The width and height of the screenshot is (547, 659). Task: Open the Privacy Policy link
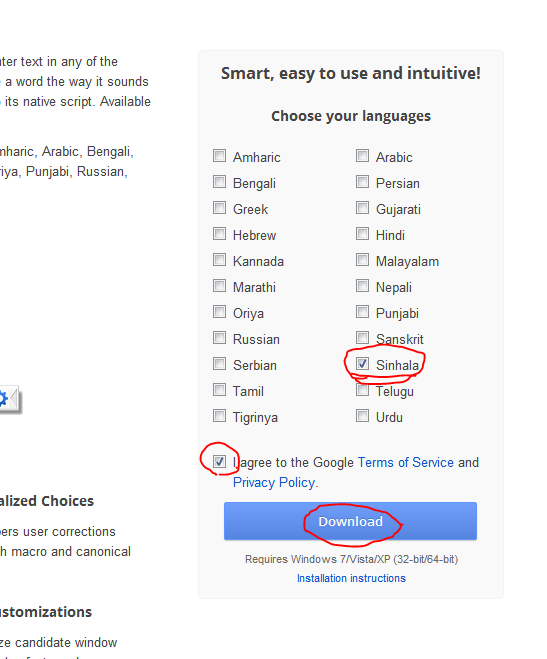click(x=274, y=482)
